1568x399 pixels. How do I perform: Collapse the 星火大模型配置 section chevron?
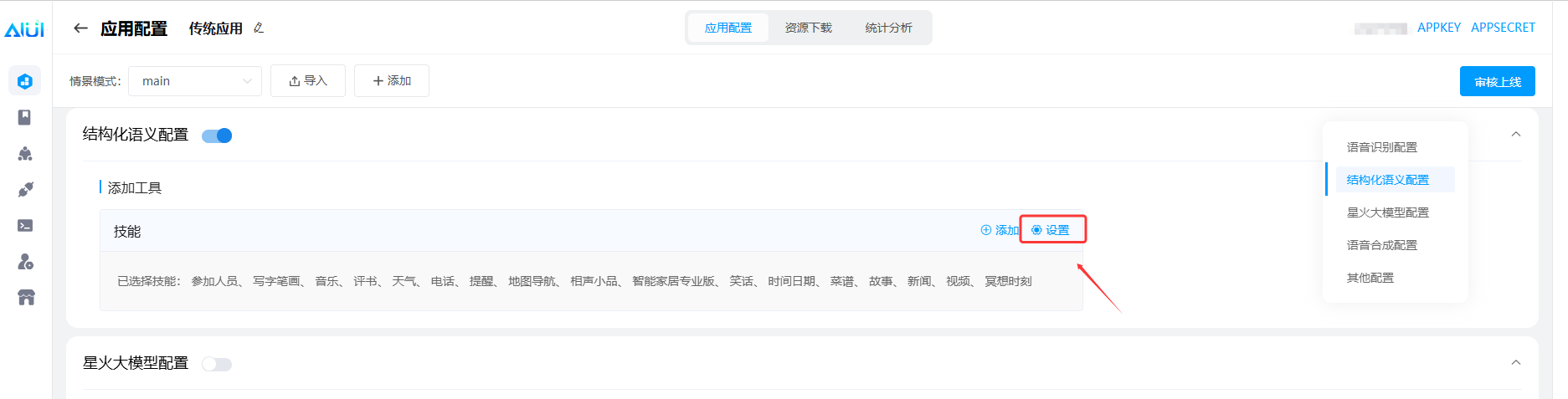tap(1515, 363)
